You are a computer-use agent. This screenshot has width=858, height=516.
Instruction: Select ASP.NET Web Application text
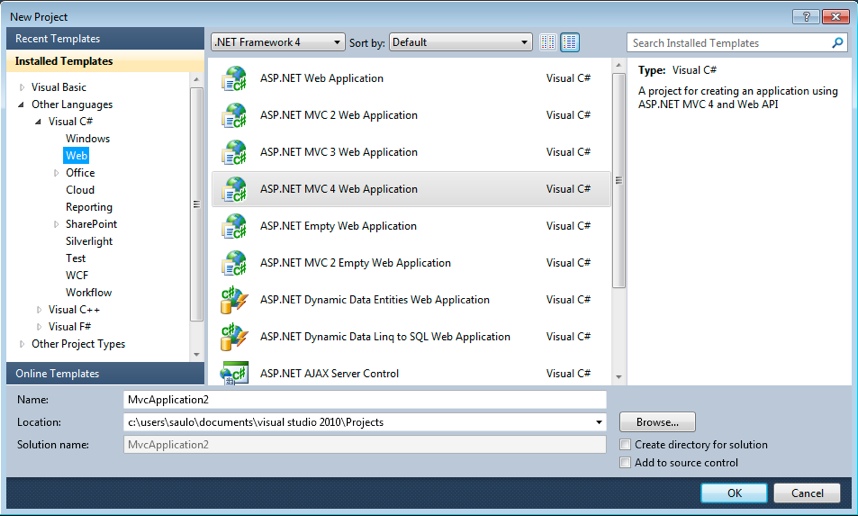pos(322,78)
